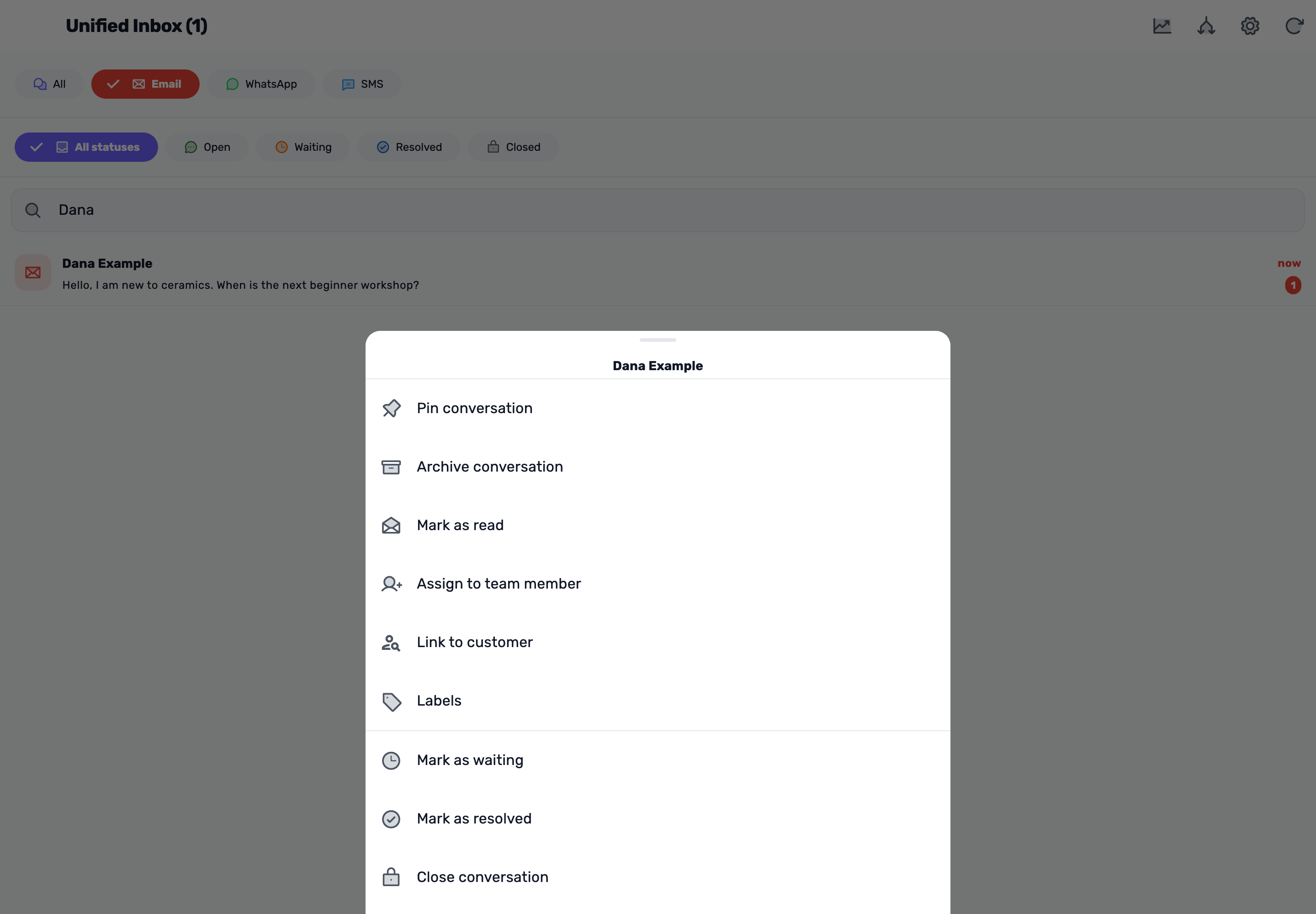The width and height of the screenshot is (1316, 914).
Task: Click the add-person icon for Assign to team member
Action: pyautogui.click(x=392, y=584)
